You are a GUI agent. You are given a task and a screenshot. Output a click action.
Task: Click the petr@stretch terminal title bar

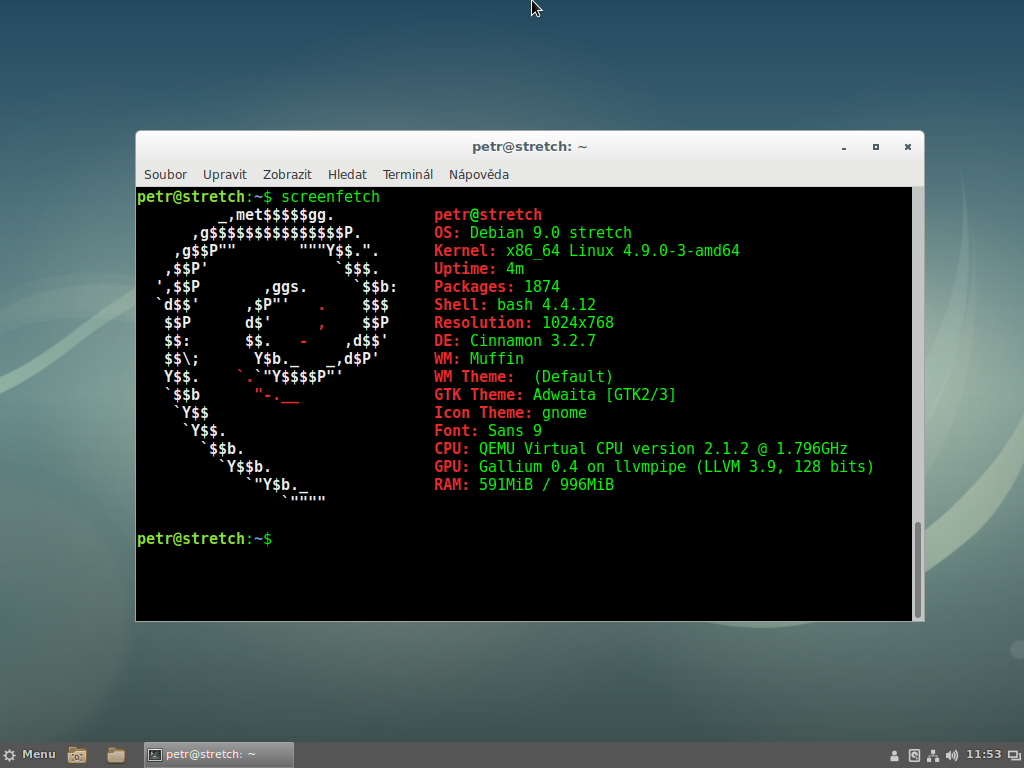[x=529, y=146]
